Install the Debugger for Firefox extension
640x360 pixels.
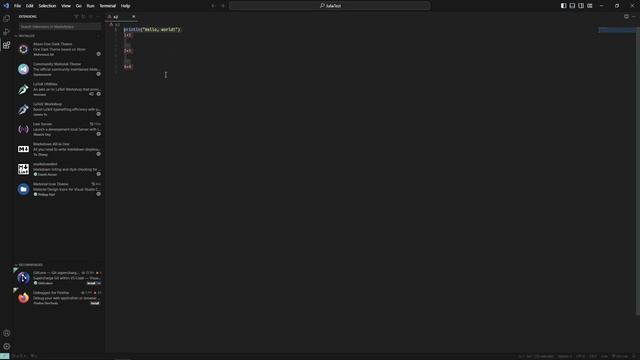pos(95,303)
